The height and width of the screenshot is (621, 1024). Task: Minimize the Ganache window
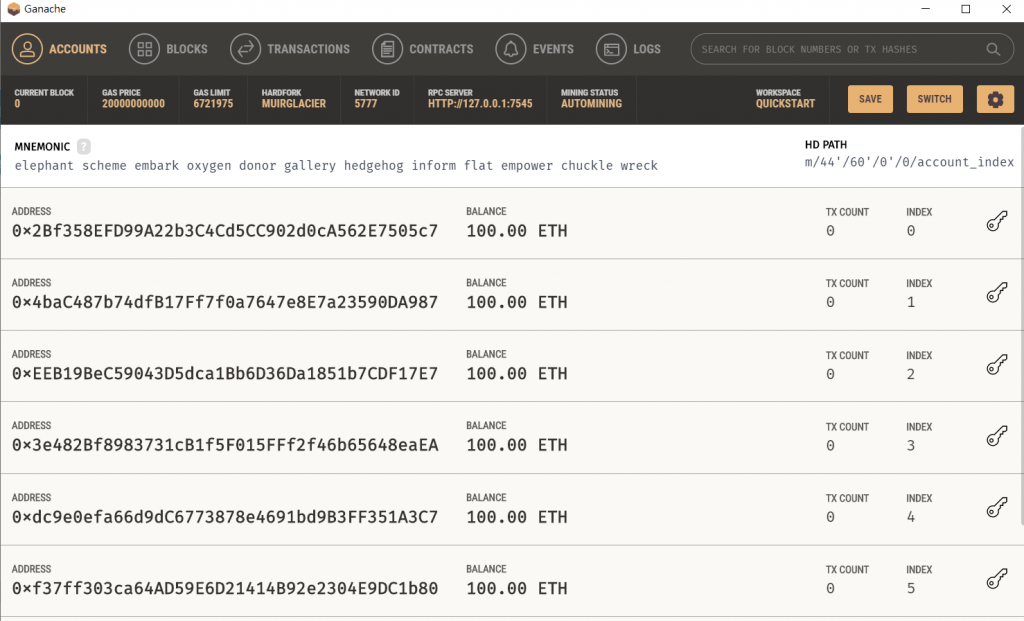pyautogui.click(x=925, y=9)
